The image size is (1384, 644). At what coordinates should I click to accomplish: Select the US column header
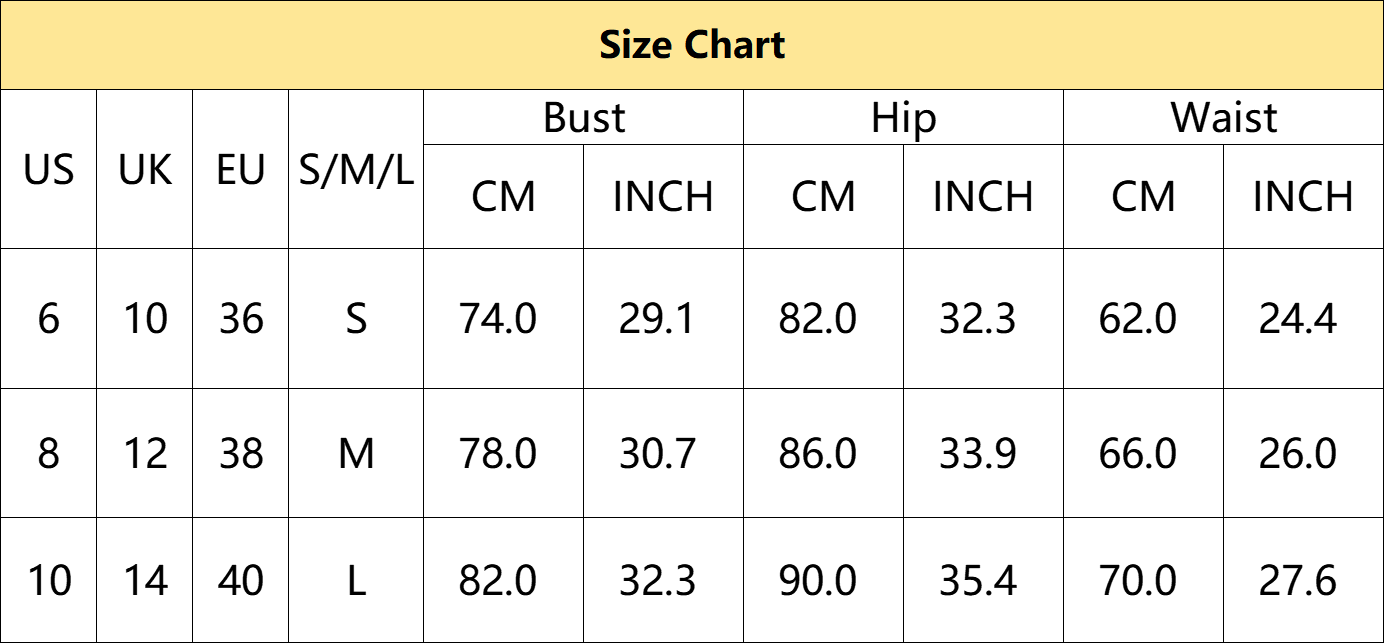49,170
